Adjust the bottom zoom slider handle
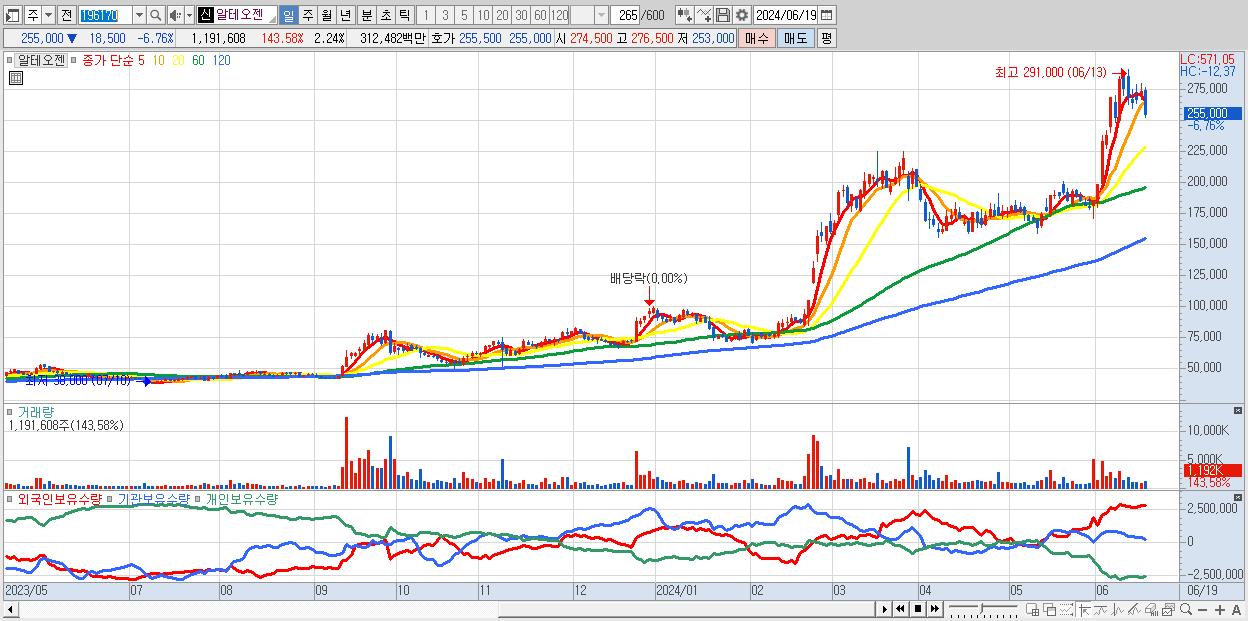This screenshot has width=1248, height=621. [981, 608]
